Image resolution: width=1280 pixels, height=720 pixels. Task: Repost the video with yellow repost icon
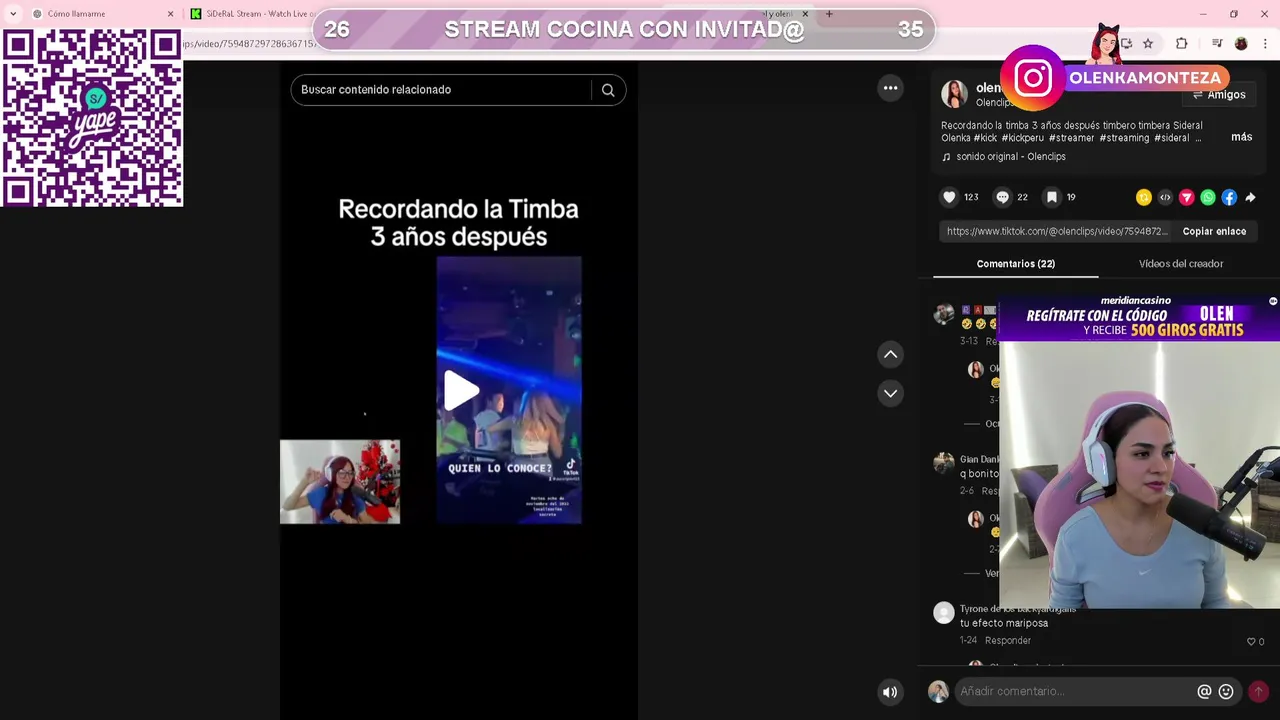(x=1143, y=197)
